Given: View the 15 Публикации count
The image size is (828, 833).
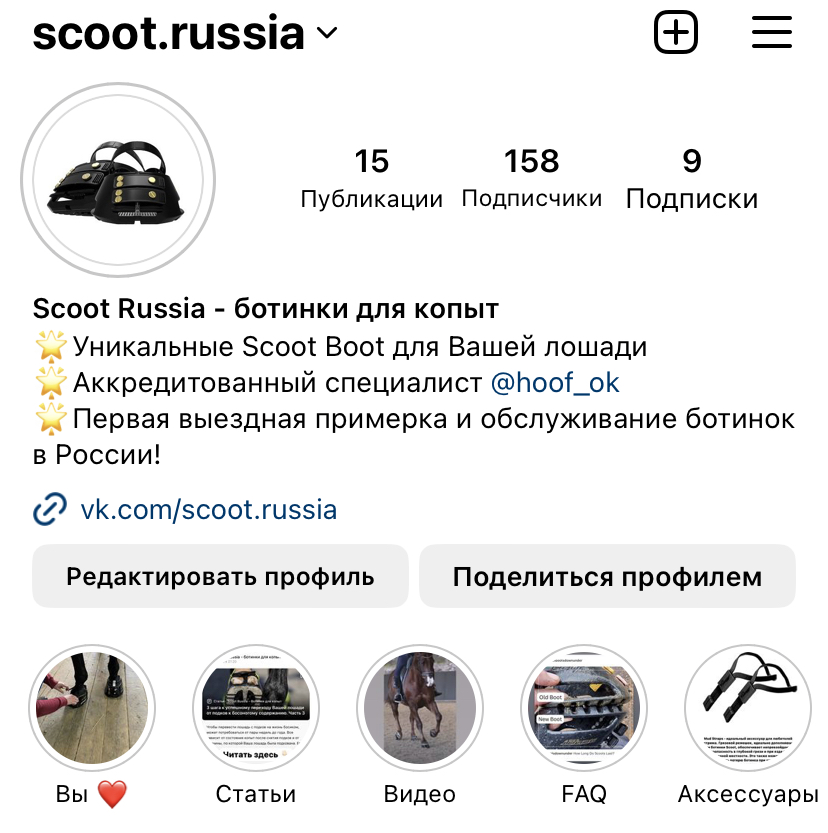Looking at the screenshot, I should (x=371, y=179).
